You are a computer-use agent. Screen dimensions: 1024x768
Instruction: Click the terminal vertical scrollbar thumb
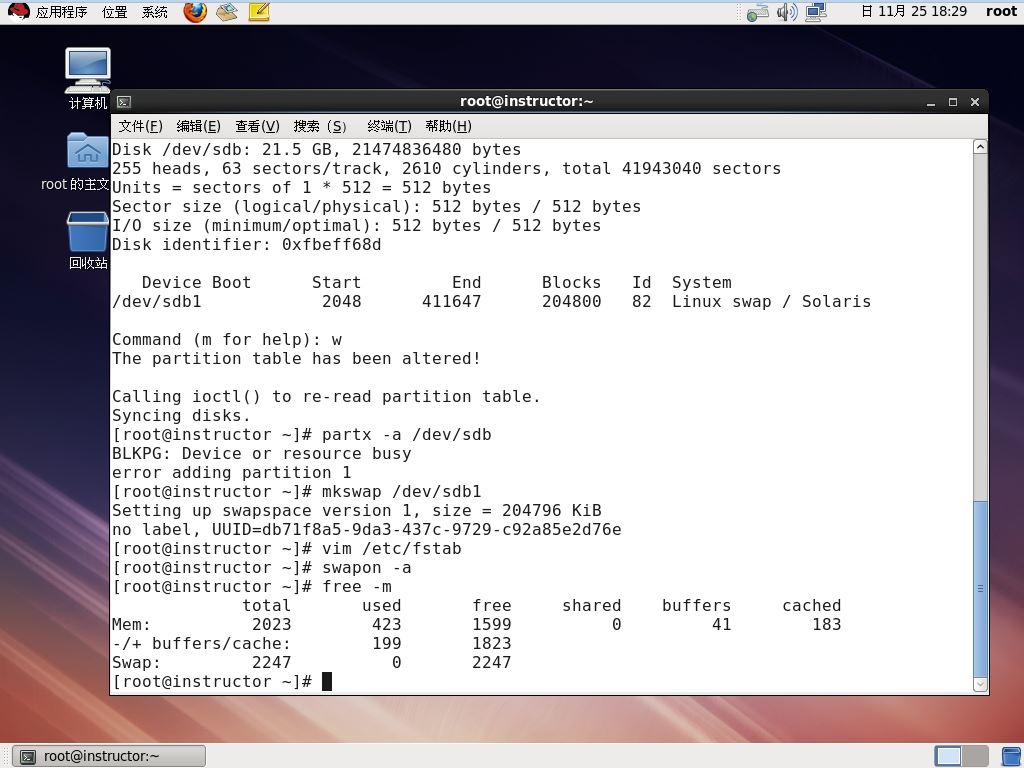click(x=980, y=589)
